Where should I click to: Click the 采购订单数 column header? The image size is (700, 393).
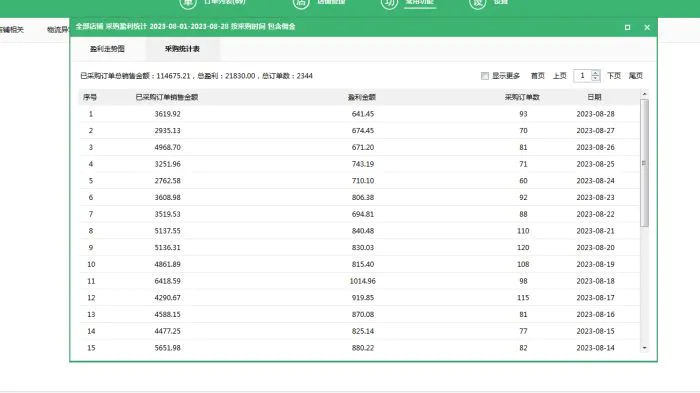(522, 97)
